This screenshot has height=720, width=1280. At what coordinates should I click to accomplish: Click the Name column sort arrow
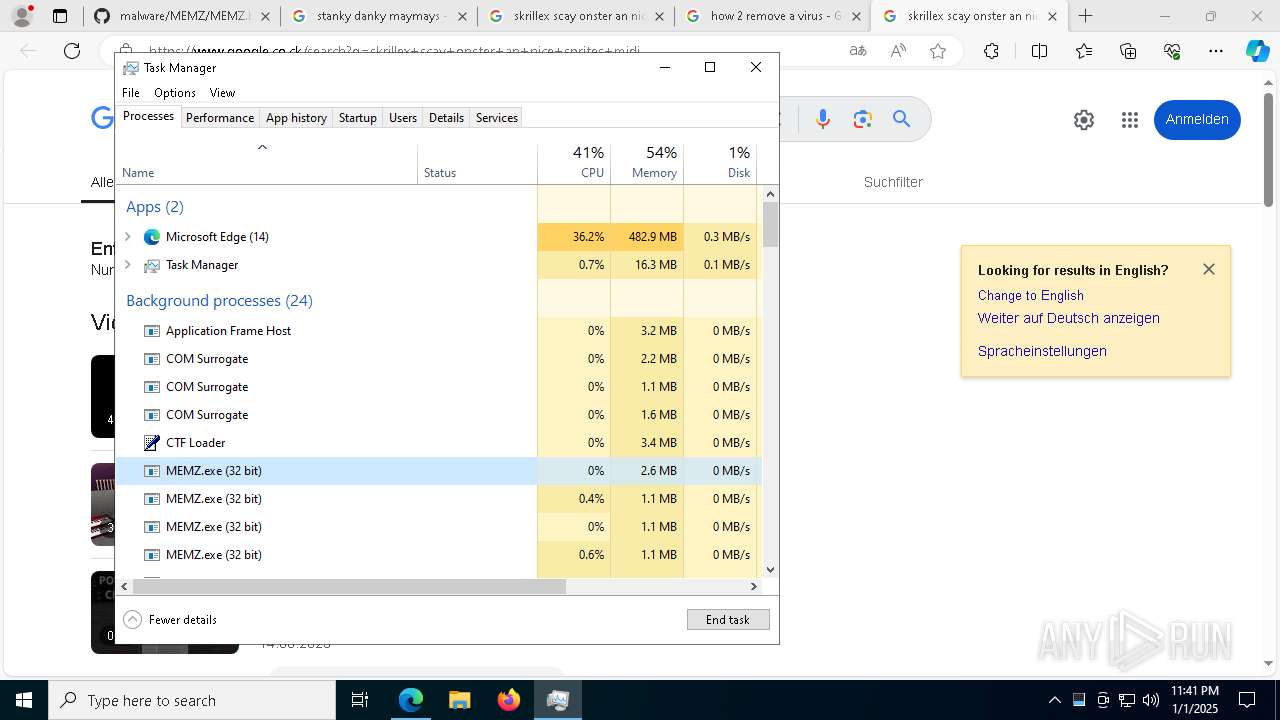[262, 148]
